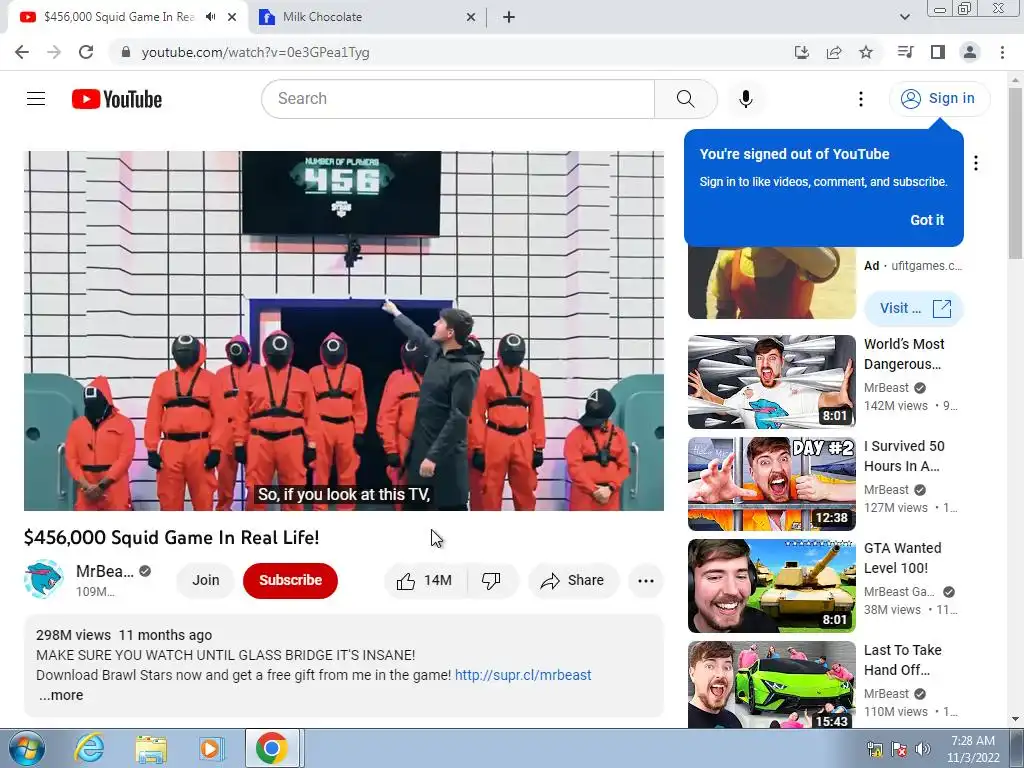Click the video player showing Squid Game
This screenshot has height=768, width=1024.
click(344, 330)
